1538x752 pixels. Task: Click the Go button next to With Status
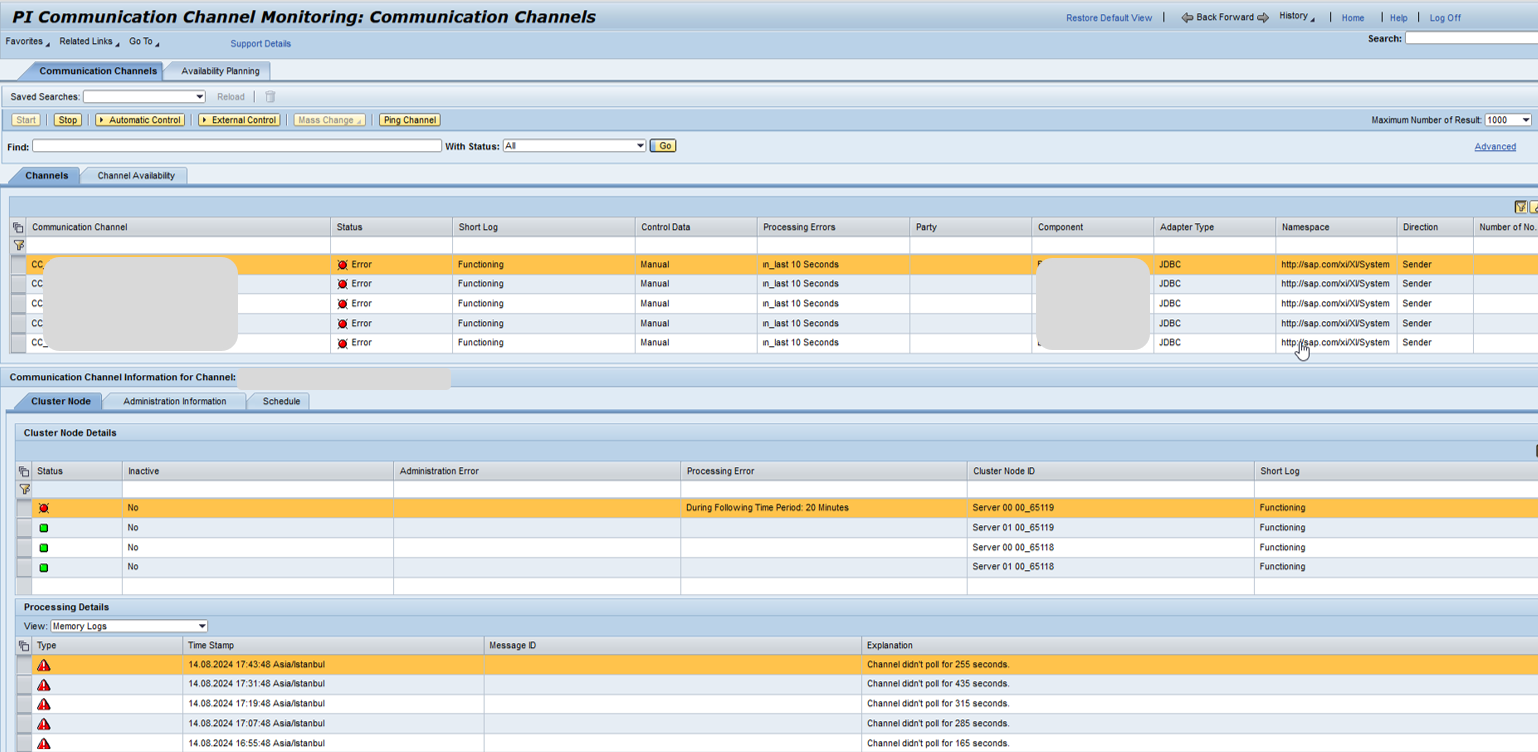(x=663, y=146)
